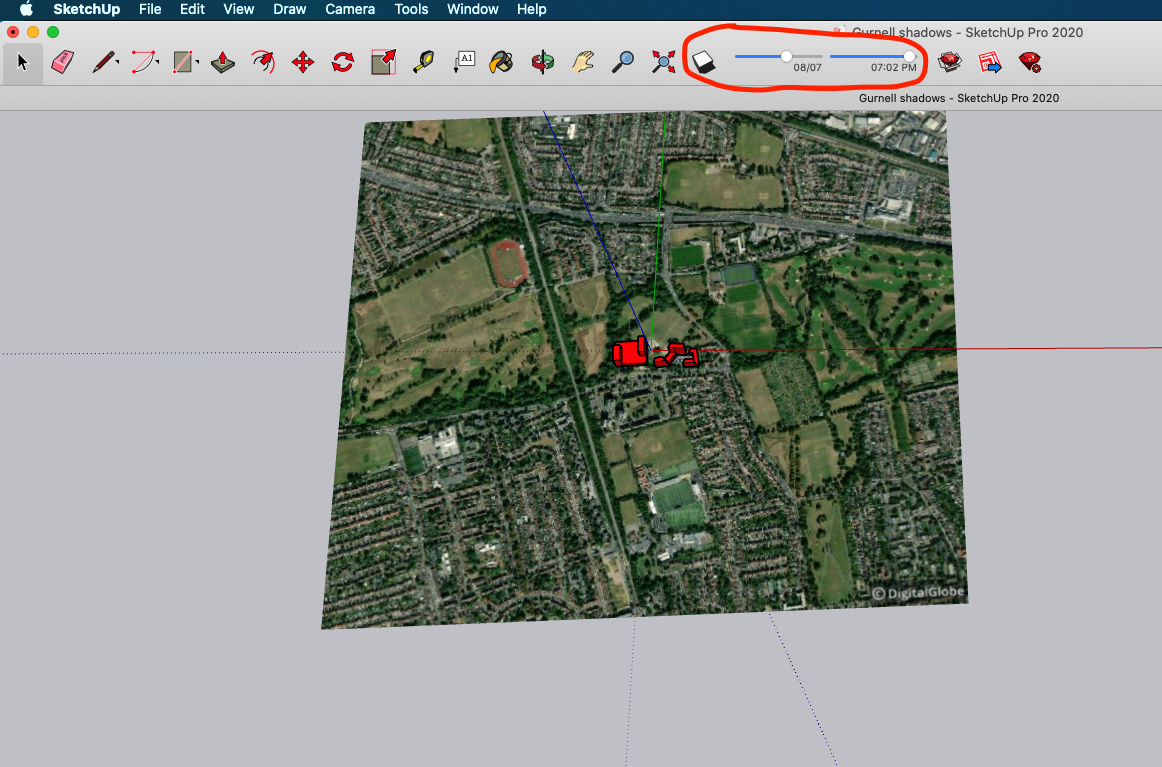Image resolution: width=1162 pixels, height=767 pixels.
Task: Open the File menu
Action: pyautogui.click(x=150, y=10)
